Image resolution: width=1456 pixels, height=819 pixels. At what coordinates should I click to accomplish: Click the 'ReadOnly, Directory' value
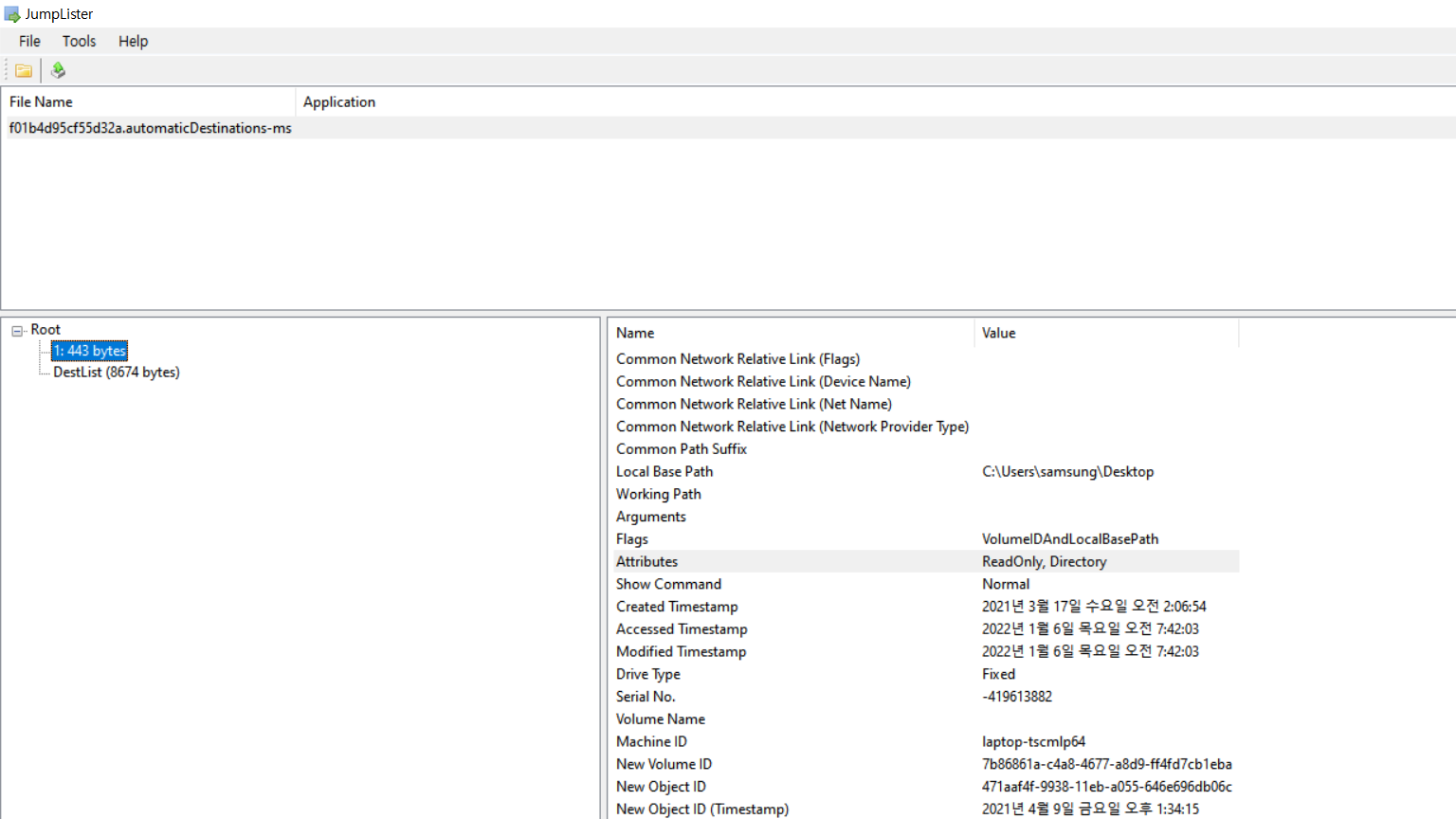pyautogui.click(x=1044, y=562)
